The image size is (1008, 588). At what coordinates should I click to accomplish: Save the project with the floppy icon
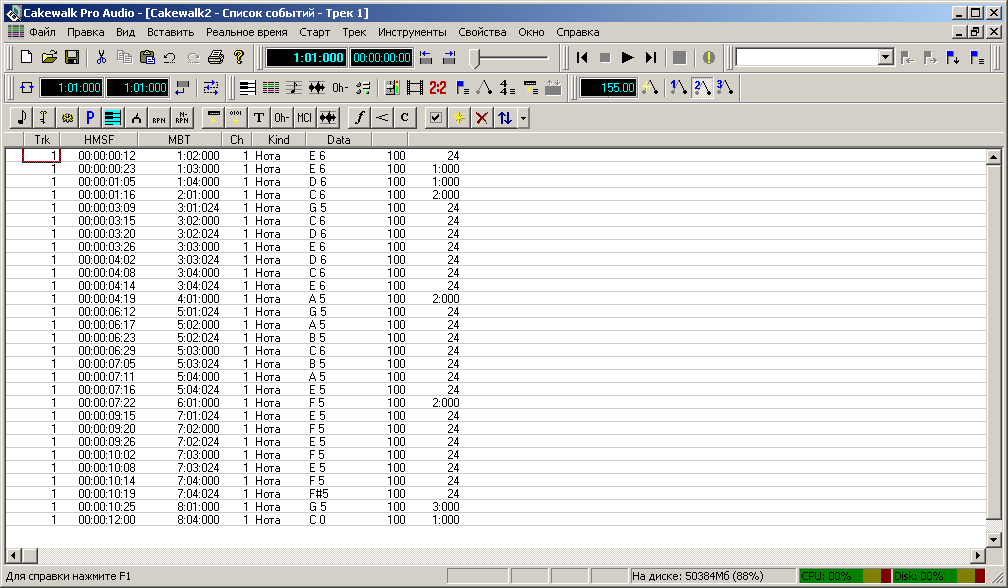(72, 57)
